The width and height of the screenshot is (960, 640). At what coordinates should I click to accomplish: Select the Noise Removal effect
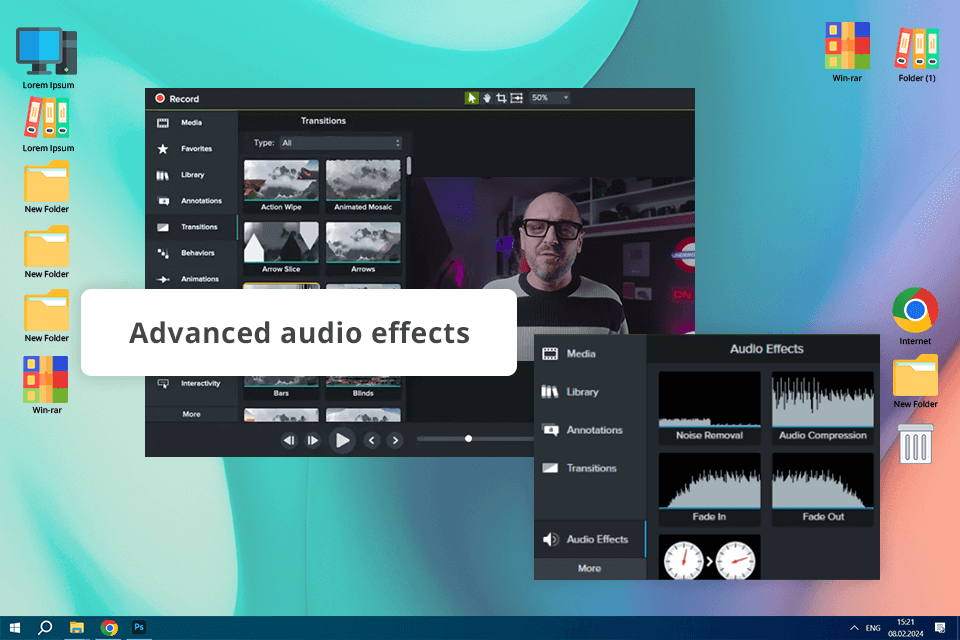709,407
